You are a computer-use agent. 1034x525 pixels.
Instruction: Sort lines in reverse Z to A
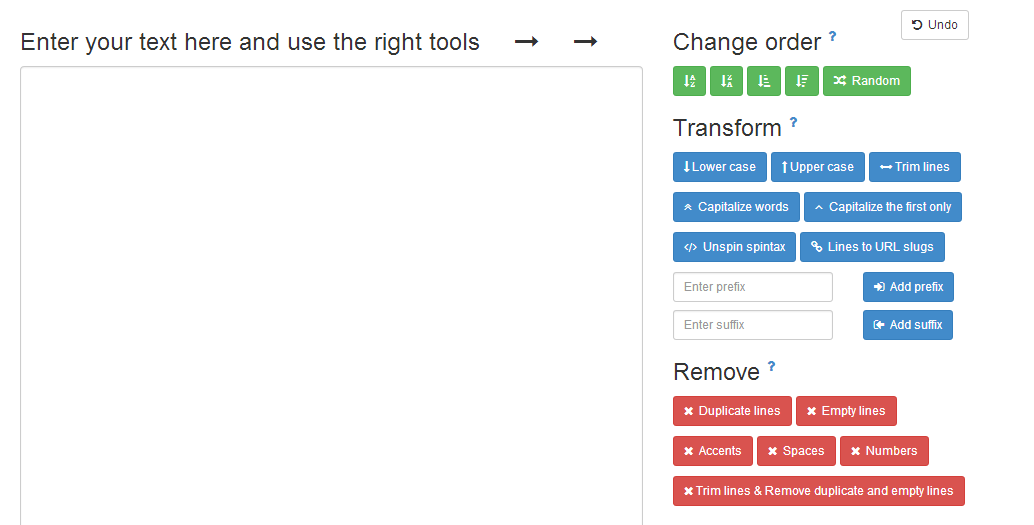pyautogui.click(x=726, y=81)
